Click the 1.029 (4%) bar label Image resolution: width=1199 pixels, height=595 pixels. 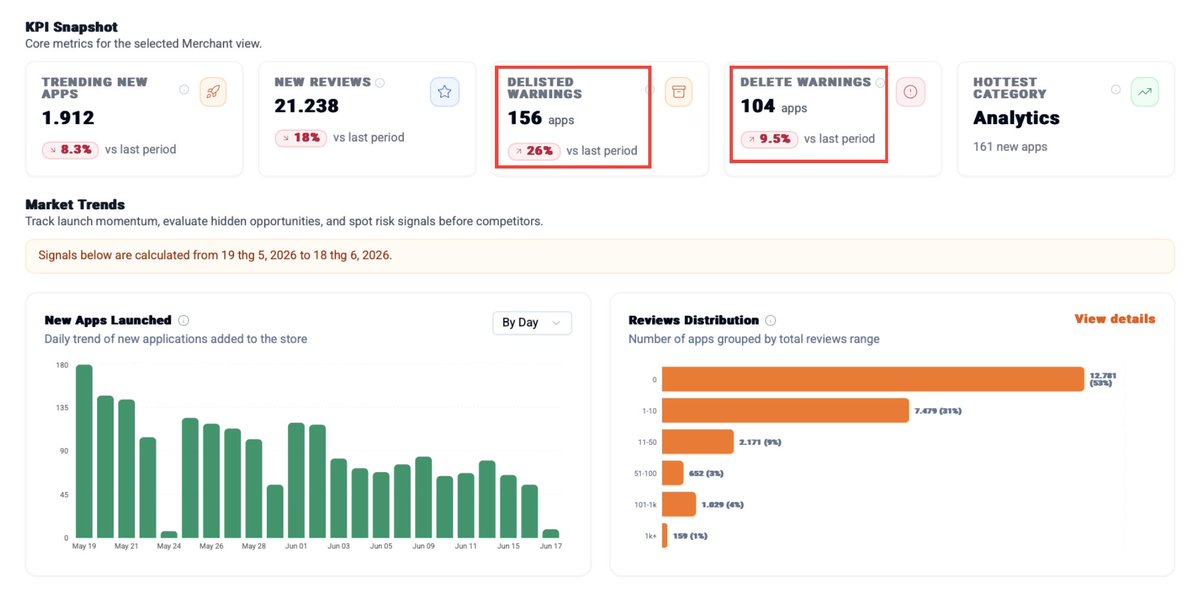tap(723, 505)
